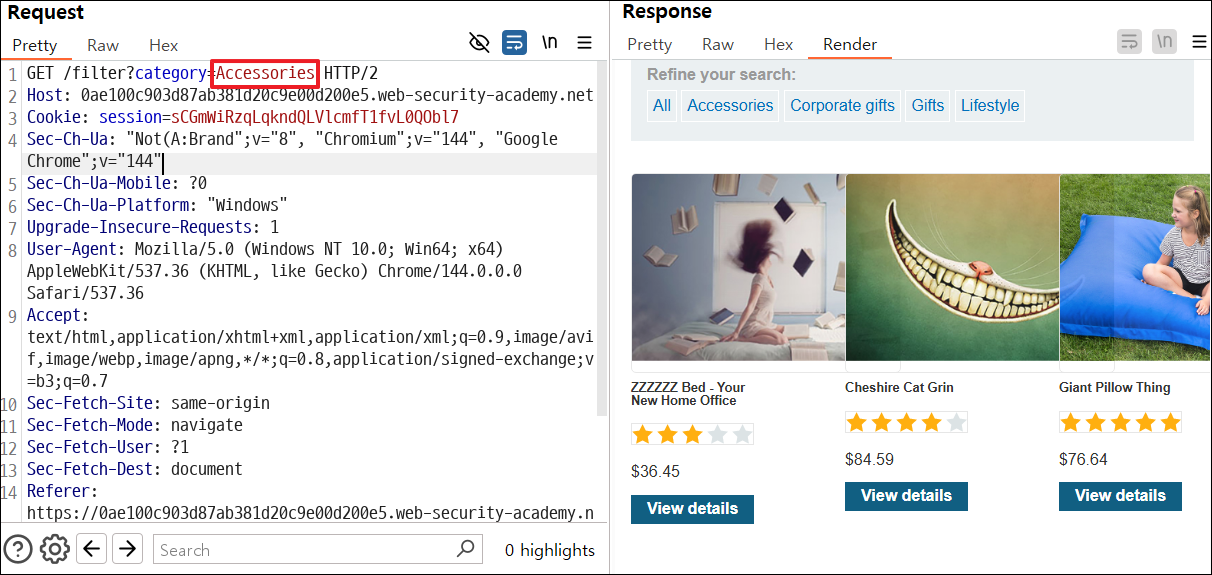This screenshot has width=1212, height=575.
Task: Toggle hide non-printable characters eye icon in Request
Action: [x=480, y=42]
